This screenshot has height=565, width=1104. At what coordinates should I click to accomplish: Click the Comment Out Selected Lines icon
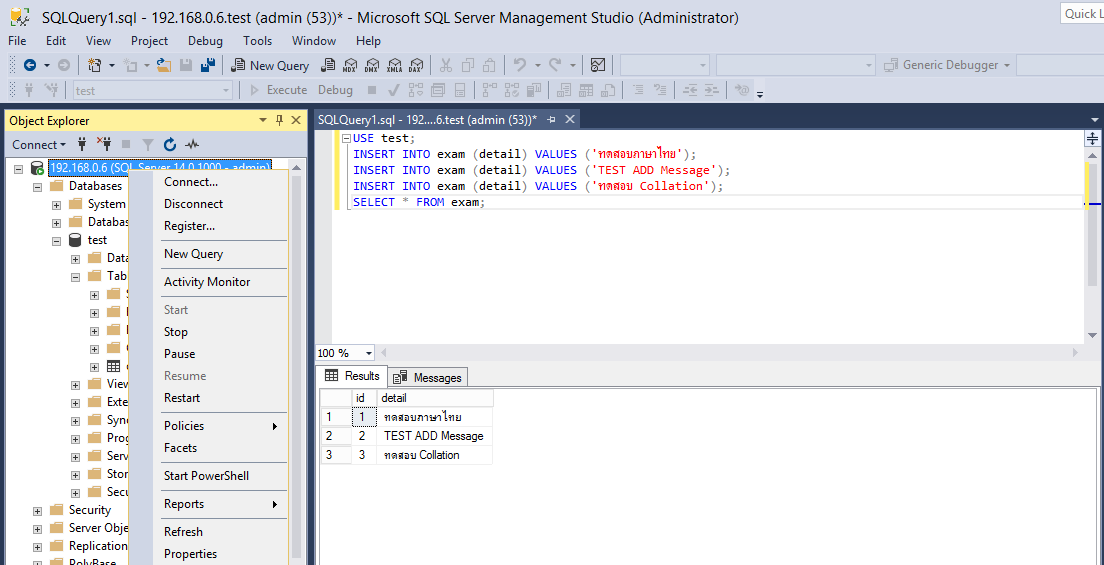tap(638, 90)
